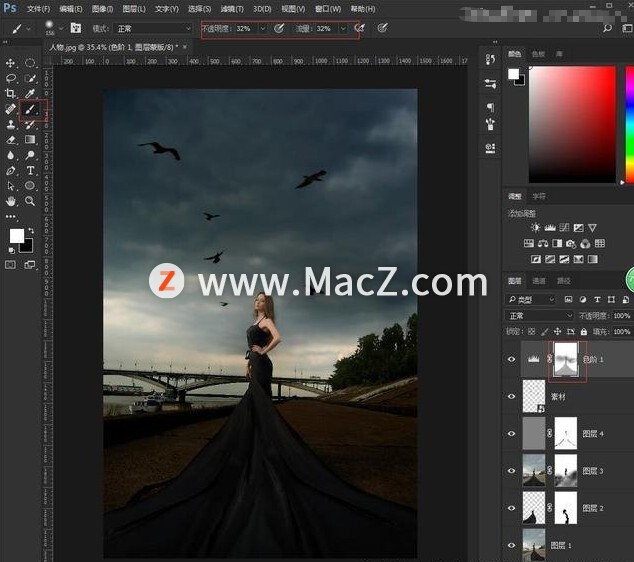Screen dimensions: 634x562
Task: Select the Eraser tool
Action: click(x=10, y=140)
